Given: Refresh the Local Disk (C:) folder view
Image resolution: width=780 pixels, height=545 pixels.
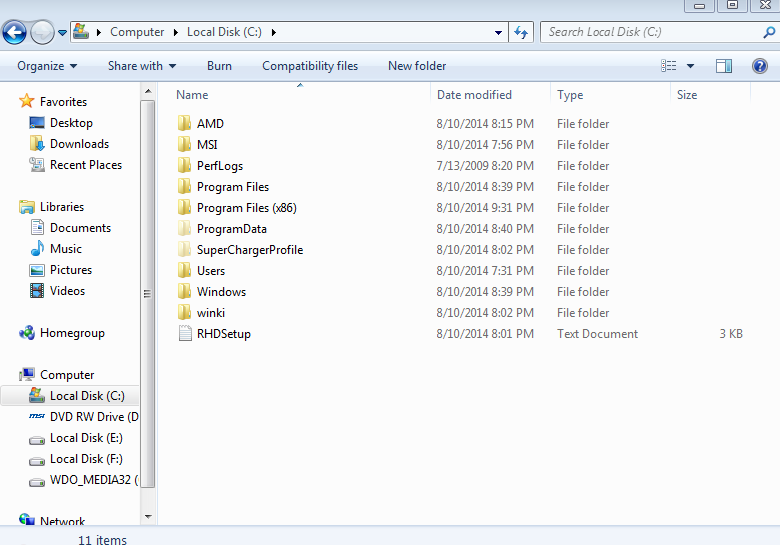Looking at the screenshot, I should (521, 33).
